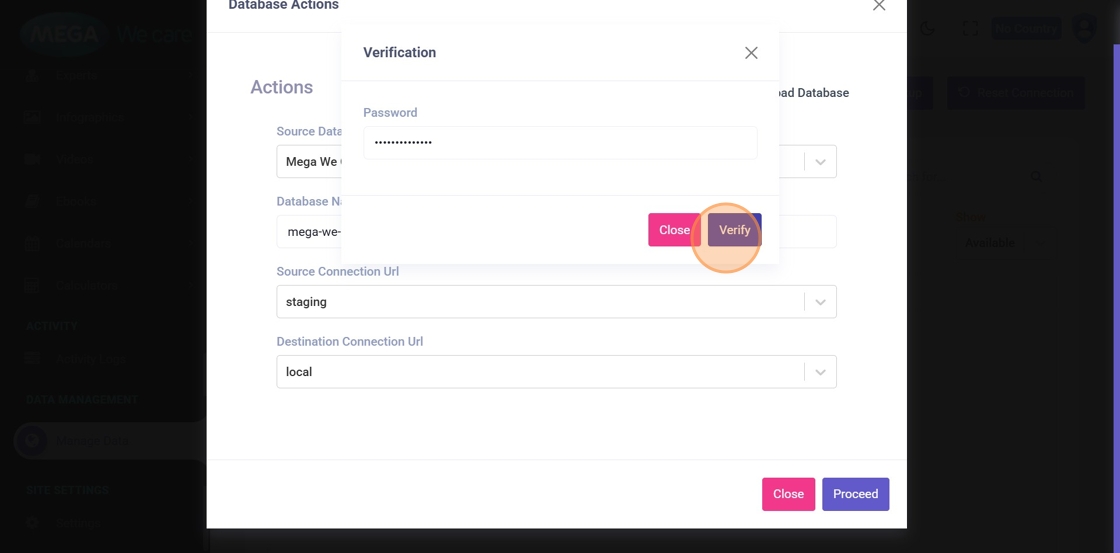Open the Source Connection Url dropdown
The height and width of the screenshot is (553, 1120).
tap(556, 302)
